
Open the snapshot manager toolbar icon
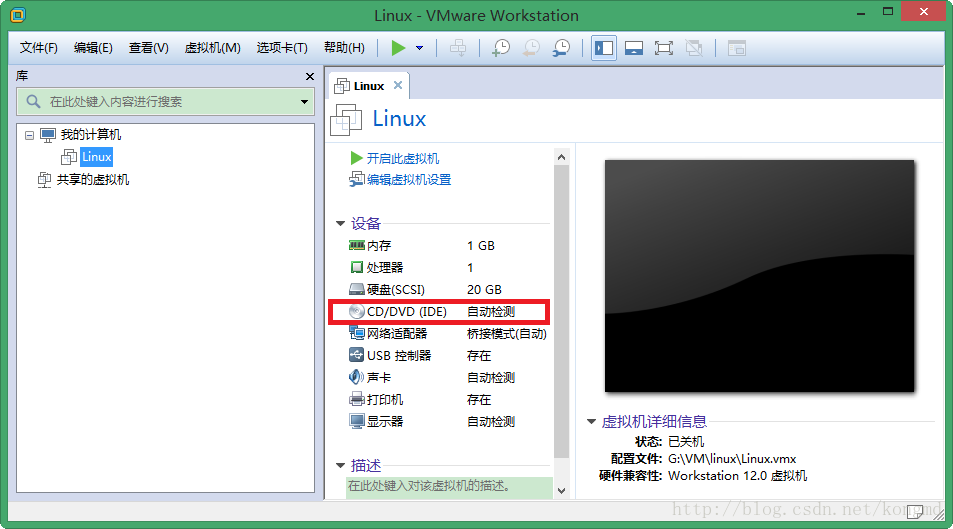tap(561, 48)
